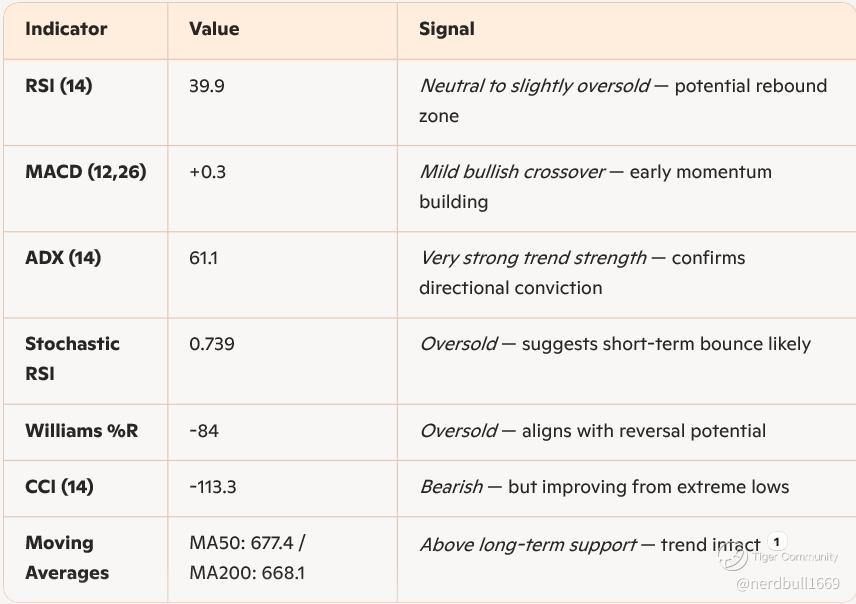Click the 'Above long-term support' signal text
The height and width of the screenshot is (604, 856).
point(528,545)
